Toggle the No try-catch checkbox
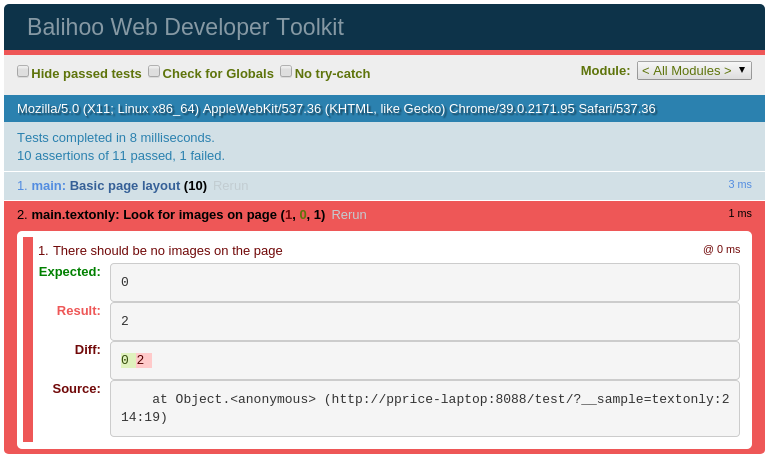The width and height of the screenshot is (770, 459). point(286,72)
